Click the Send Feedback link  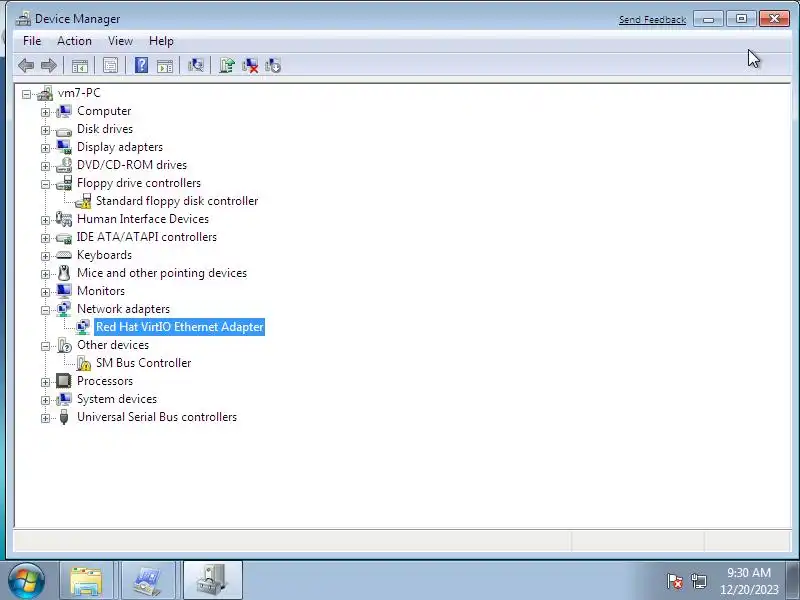652,20
